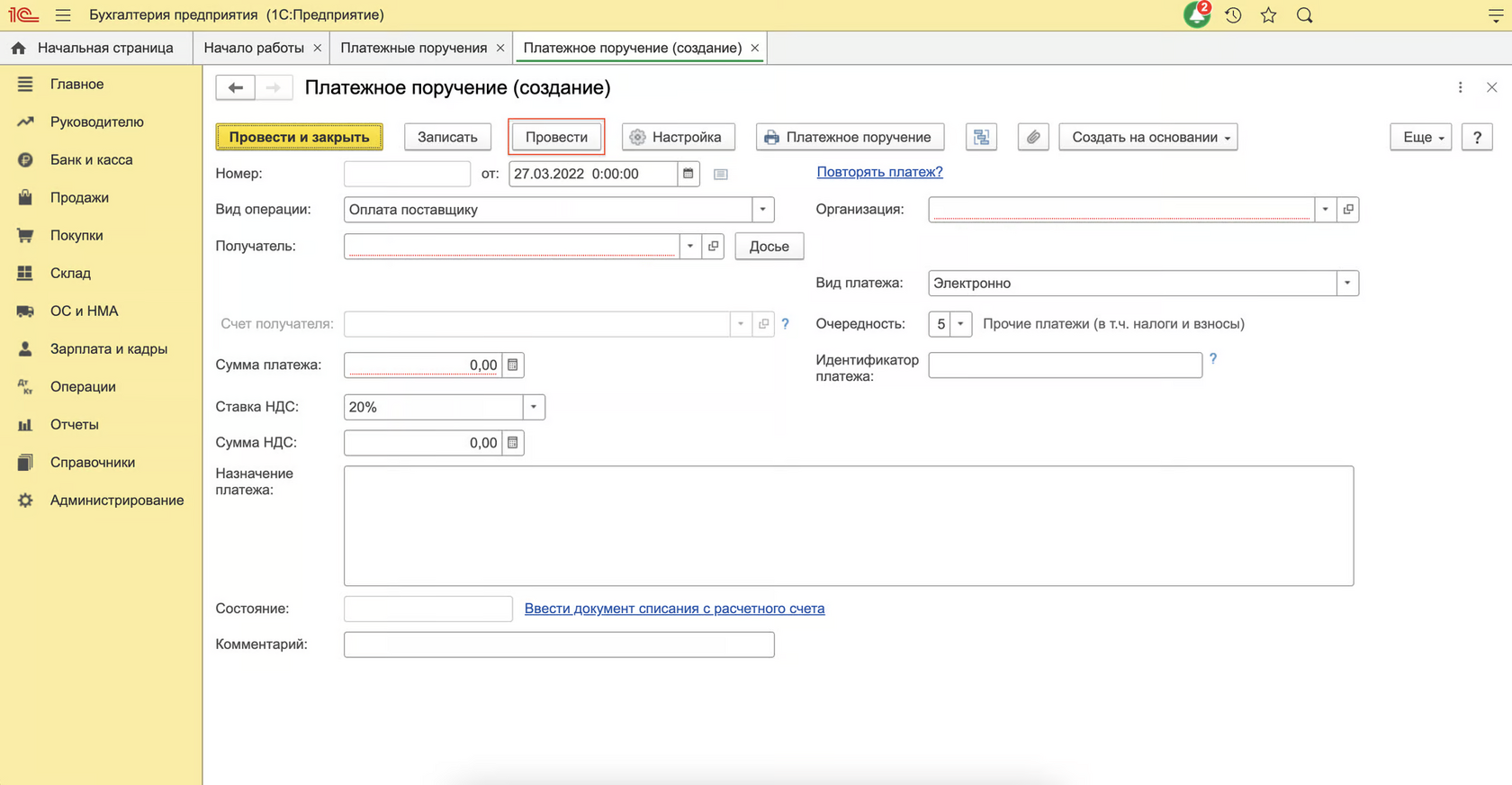Open the service settings icon at top right
Viewport: 1512px width, 785px height.
pyautogui.click(x=1496, y=15)
